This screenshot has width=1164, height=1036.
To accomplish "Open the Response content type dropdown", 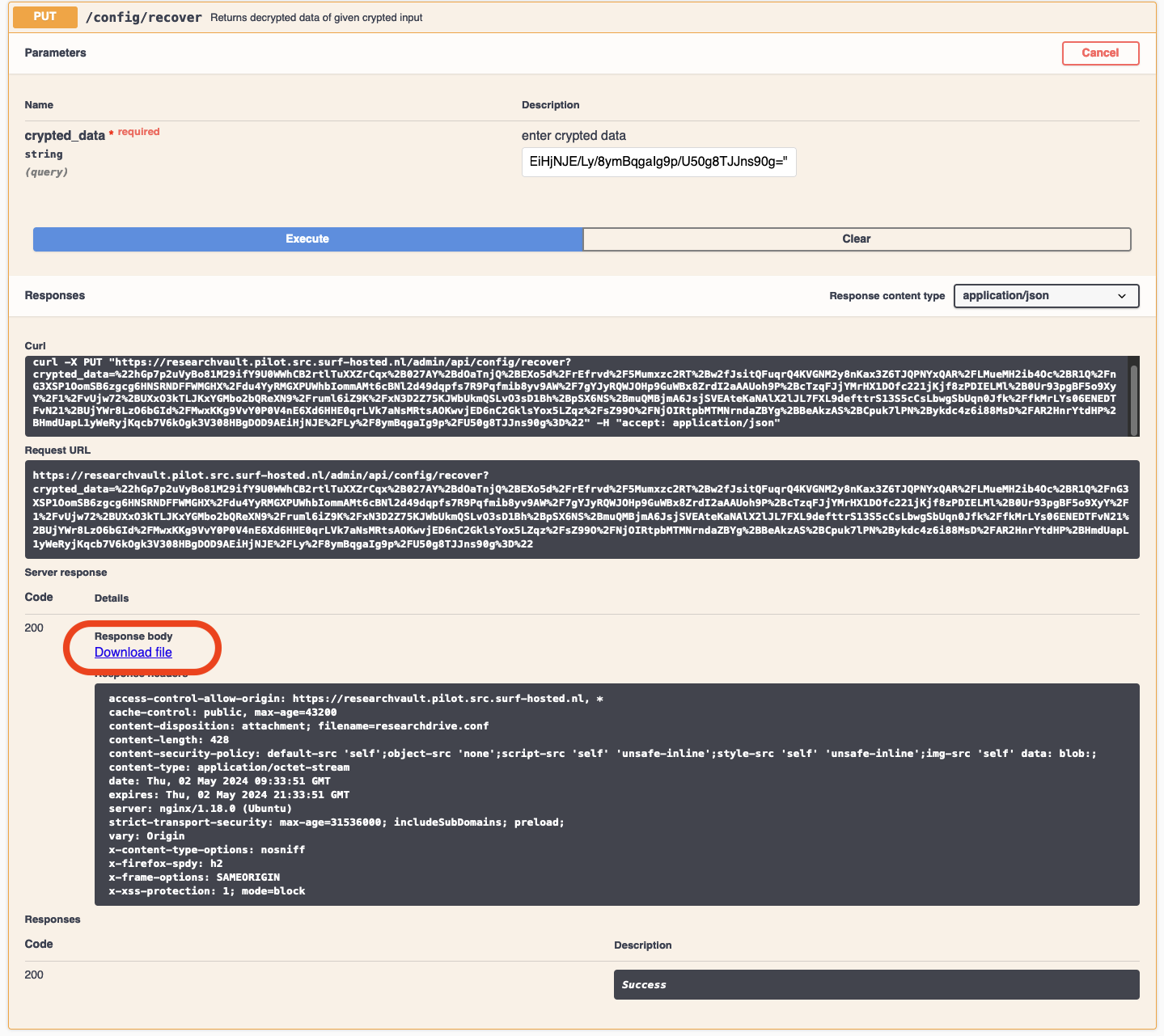I will [x=1046, y=296].
